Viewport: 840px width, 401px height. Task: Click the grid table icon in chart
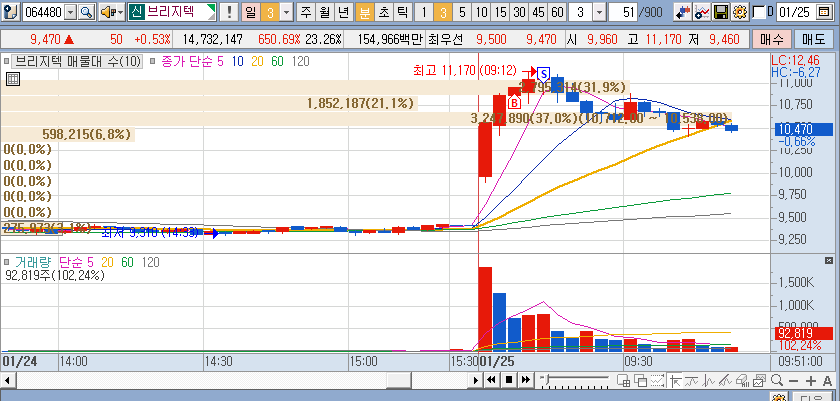(x=13, y=80)
